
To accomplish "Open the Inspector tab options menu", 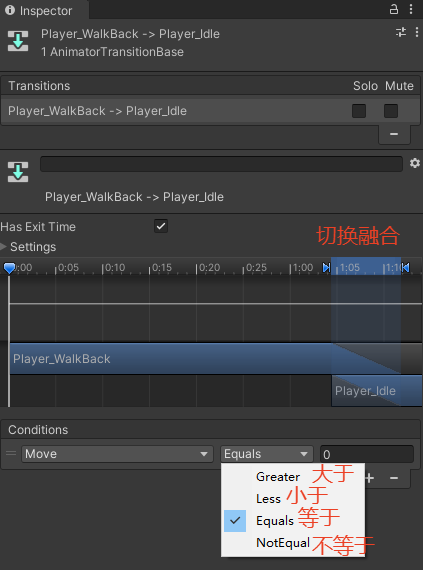I will (411, 9).
